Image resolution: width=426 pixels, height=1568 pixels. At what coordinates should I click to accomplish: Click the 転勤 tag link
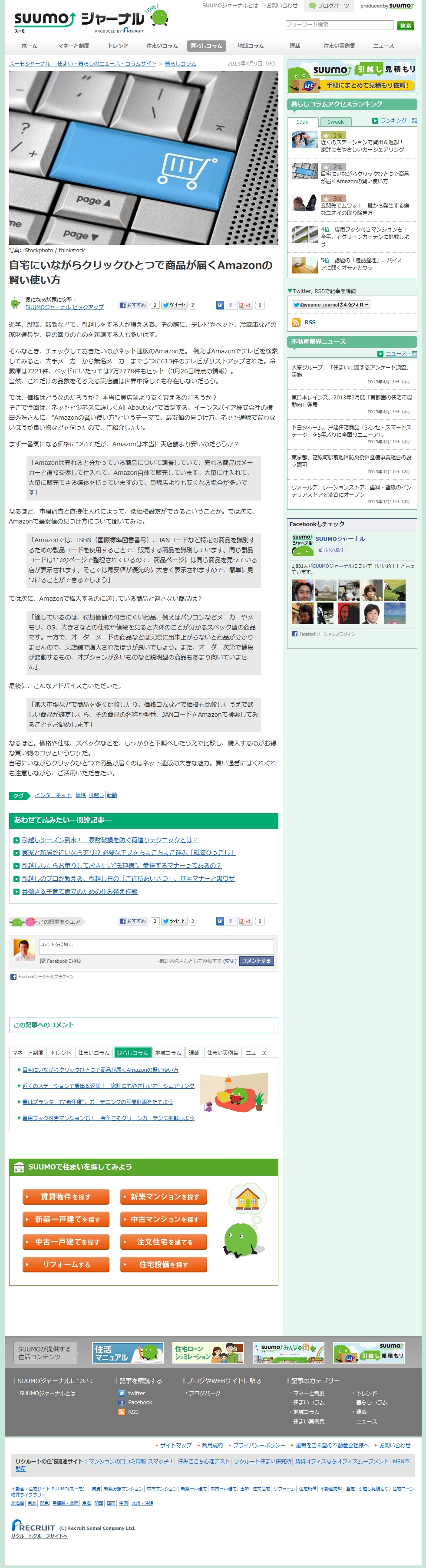(x=112, y=796)
